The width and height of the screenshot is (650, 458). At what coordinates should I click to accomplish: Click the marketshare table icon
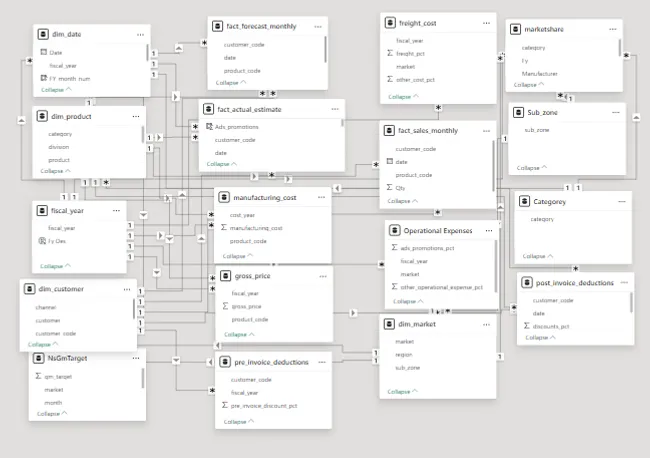coord(515,29)
